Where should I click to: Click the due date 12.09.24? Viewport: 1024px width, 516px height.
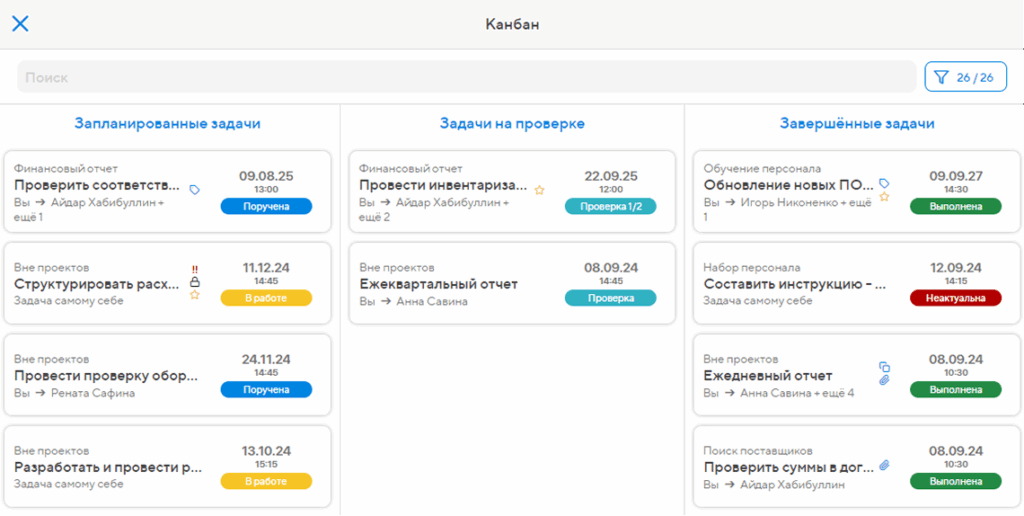(955, 267)
